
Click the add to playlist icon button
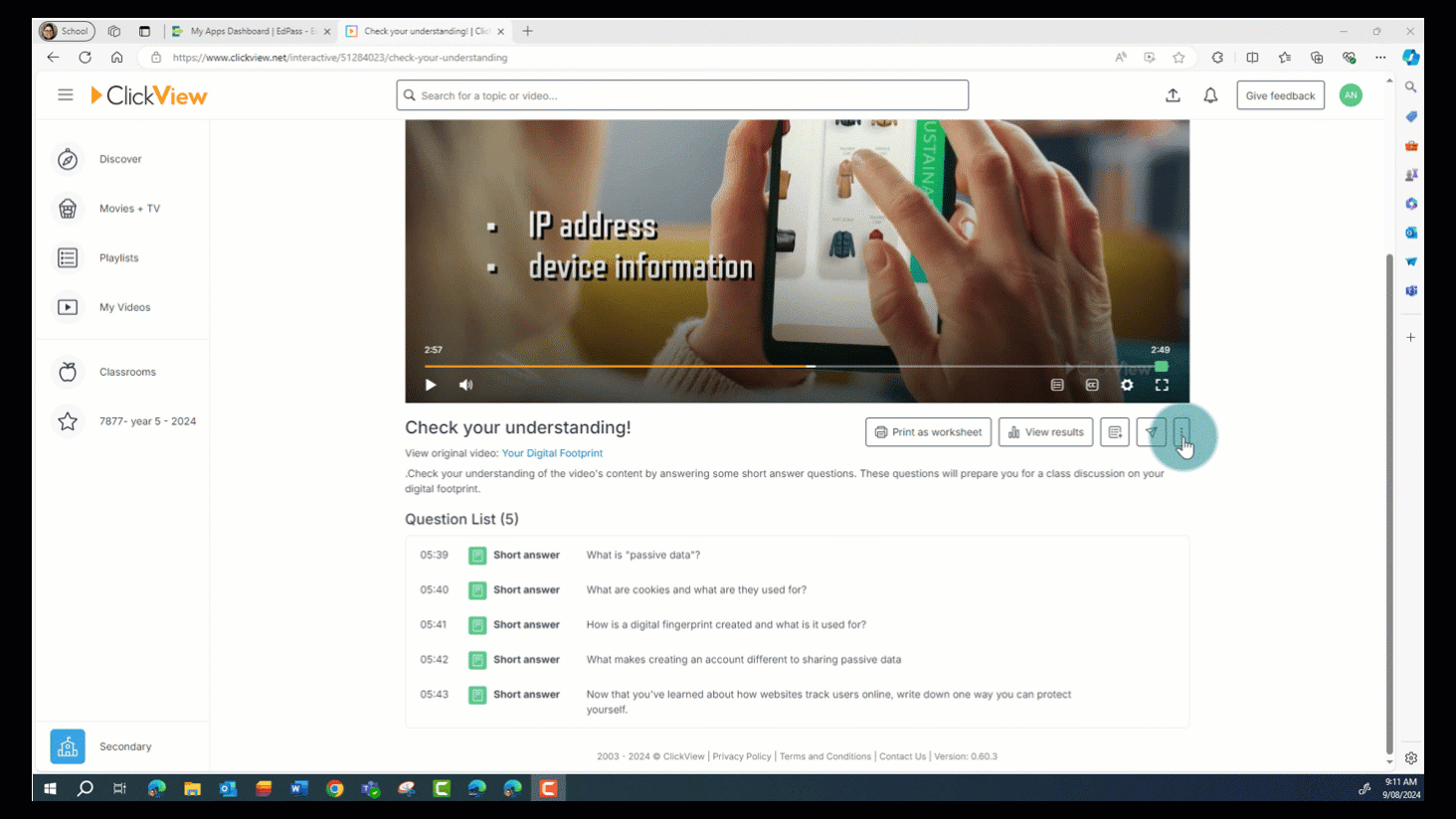[x=1115, y=432]
